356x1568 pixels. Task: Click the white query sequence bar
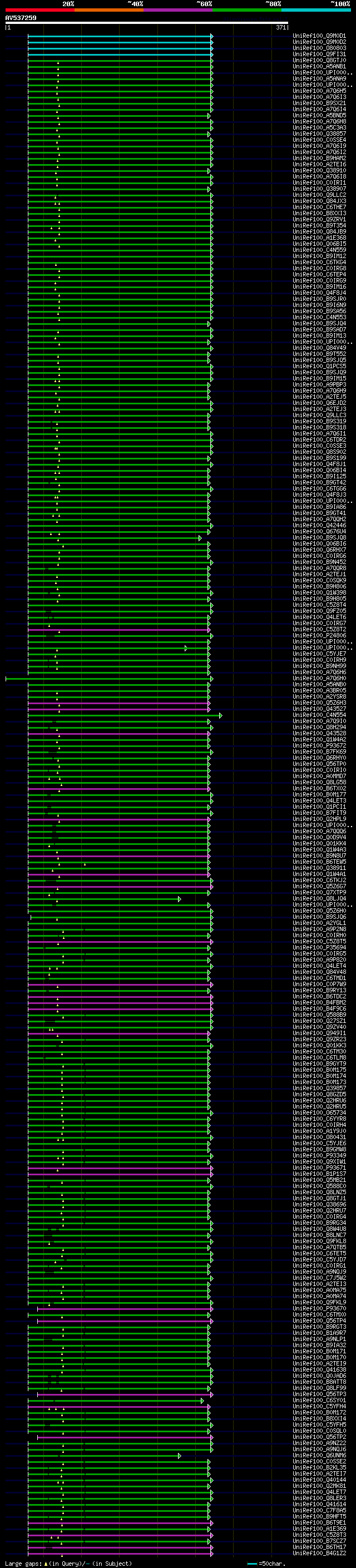click(147, 23)
